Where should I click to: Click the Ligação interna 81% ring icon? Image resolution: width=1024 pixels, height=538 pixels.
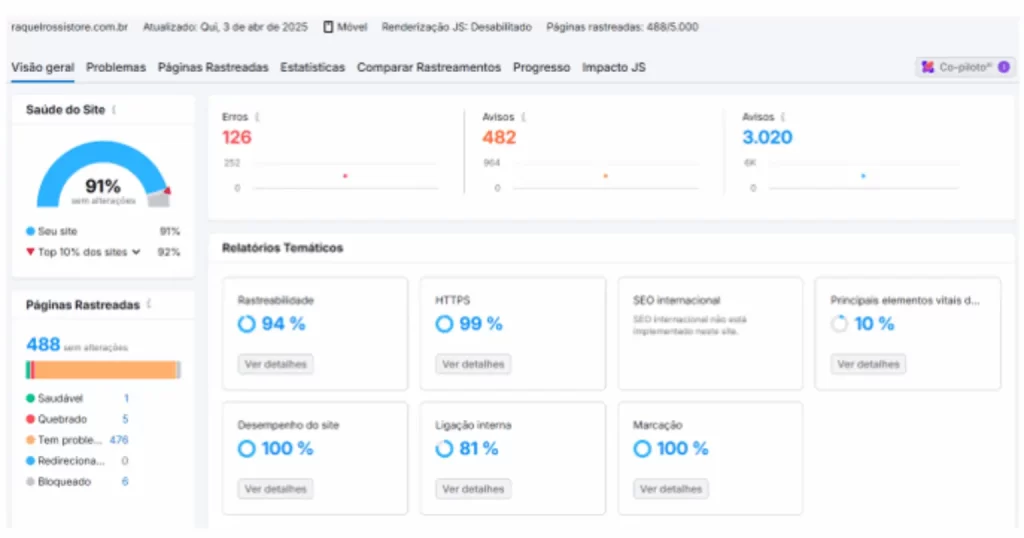pyautogui.click(x=444, y=449)
